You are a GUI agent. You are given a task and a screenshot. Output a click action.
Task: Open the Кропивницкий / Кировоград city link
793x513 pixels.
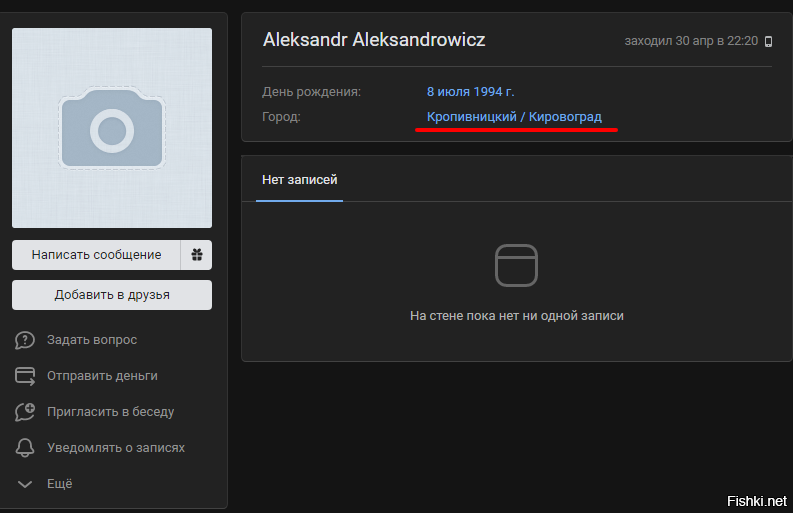pos(514,117)
